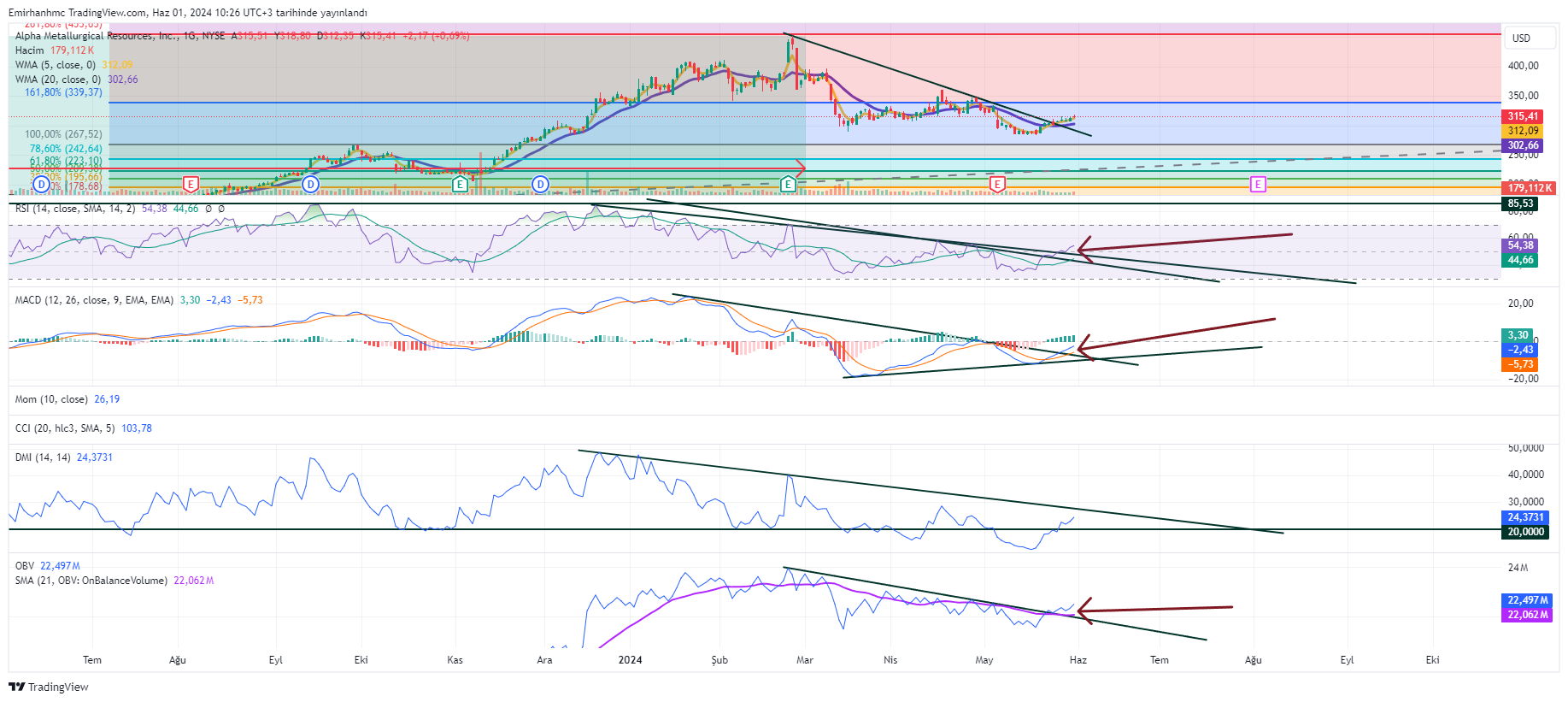Click the blue -2,43 MACD axis label
Viewport: 1568px width, 702px height.
point(1520,350)
